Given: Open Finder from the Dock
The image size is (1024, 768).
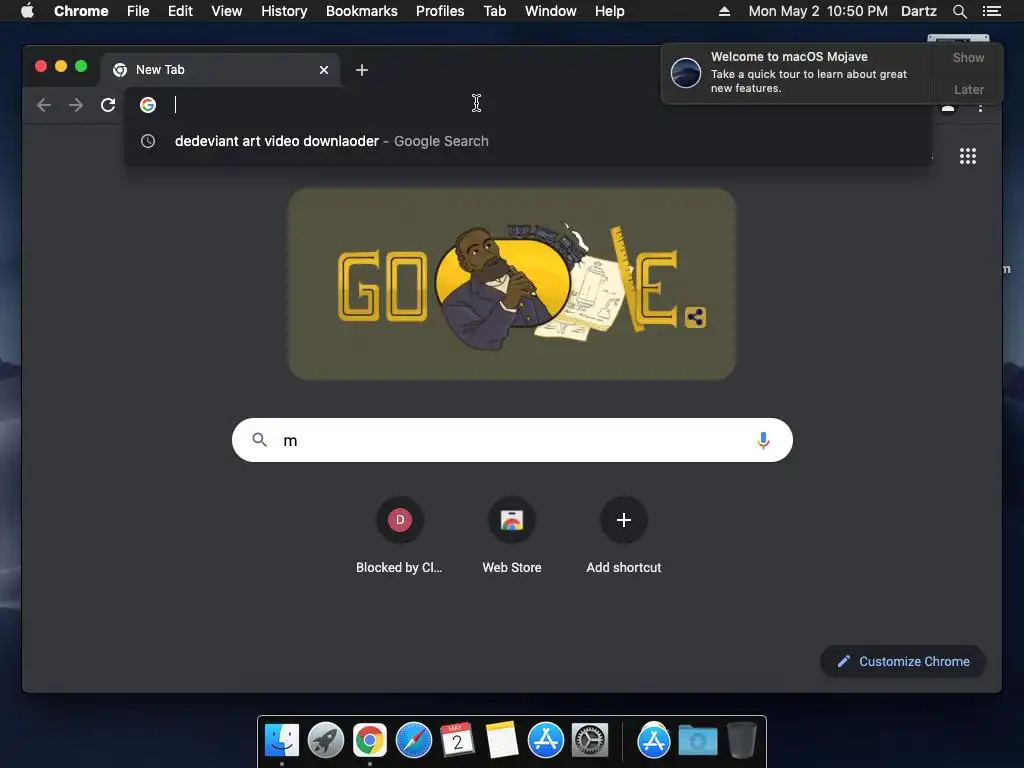Looking at the screenshot, I should pyautogui.click(x=282, y=741).
